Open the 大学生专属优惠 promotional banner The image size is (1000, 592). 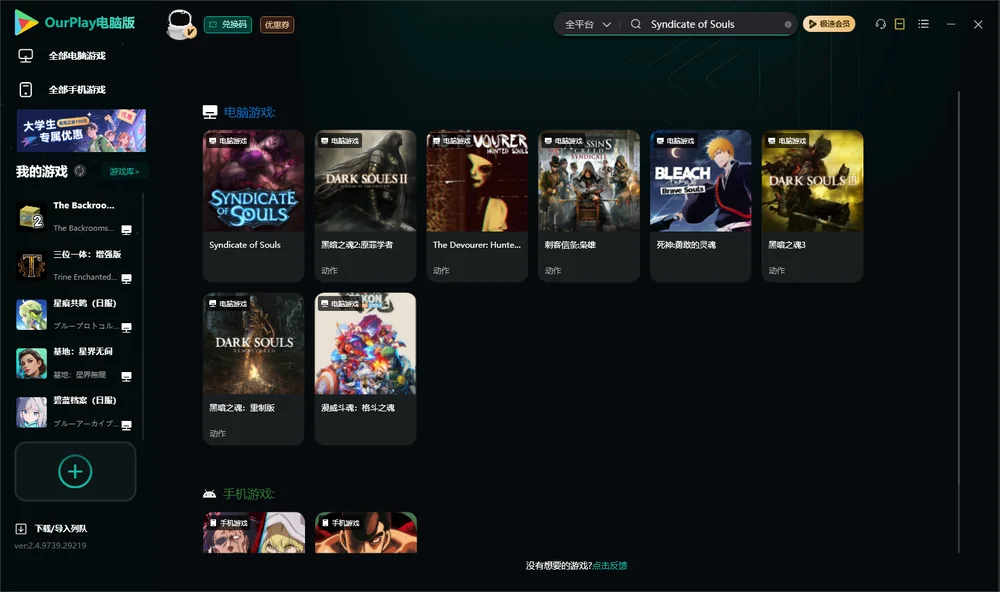[x=81, y=130]
